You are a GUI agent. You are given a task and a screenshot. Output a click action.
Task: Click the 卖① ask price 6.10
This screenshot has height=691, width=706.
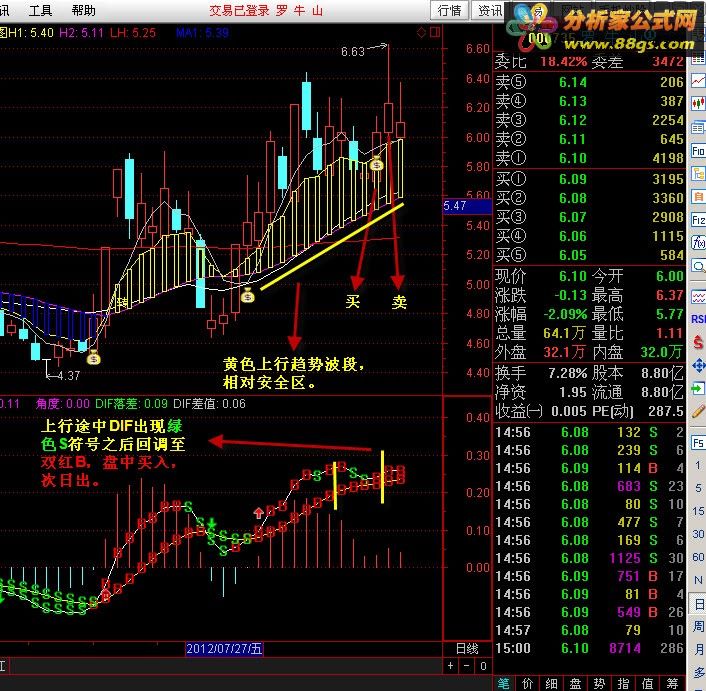pos(573,158)
